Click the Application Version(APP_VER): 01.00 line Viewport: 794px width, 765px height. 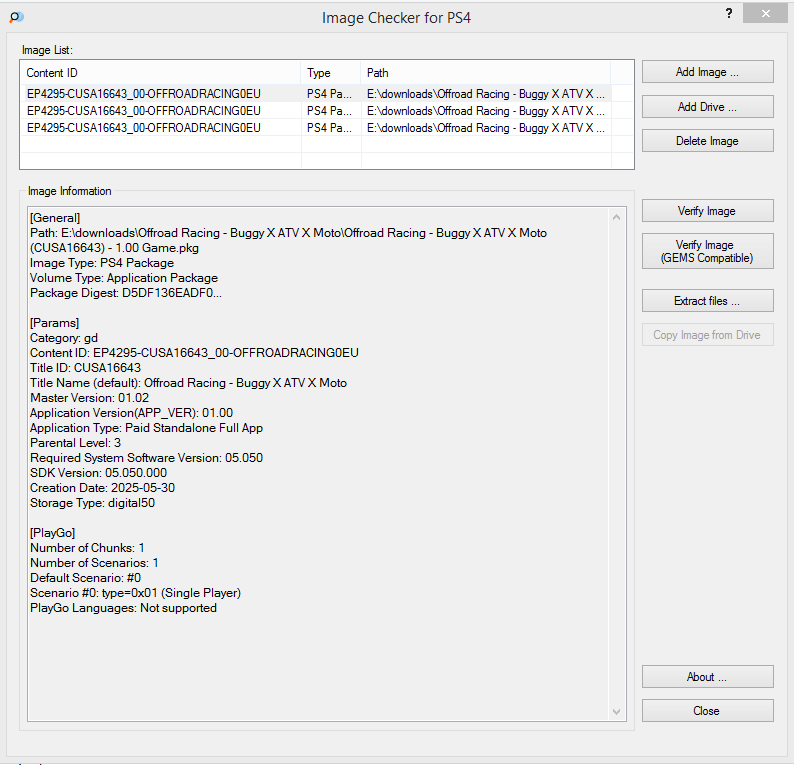click(132, 413)
